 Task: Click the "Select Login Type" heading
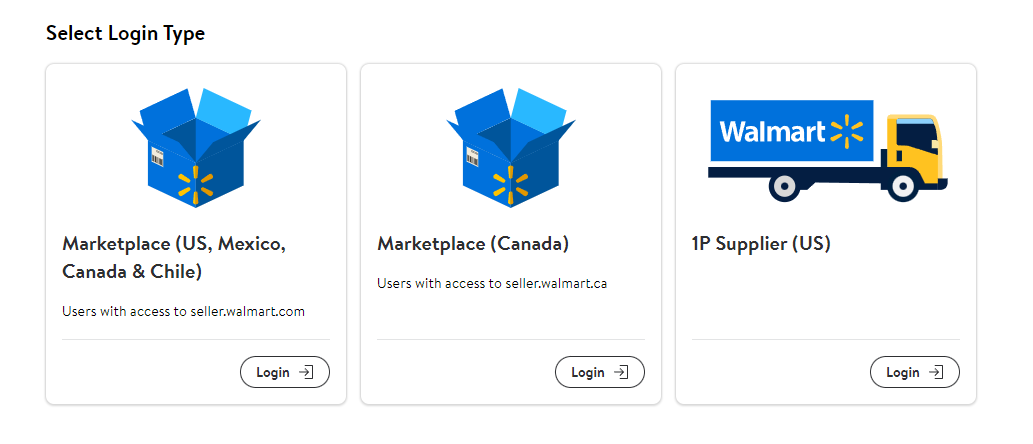[125, 33]
